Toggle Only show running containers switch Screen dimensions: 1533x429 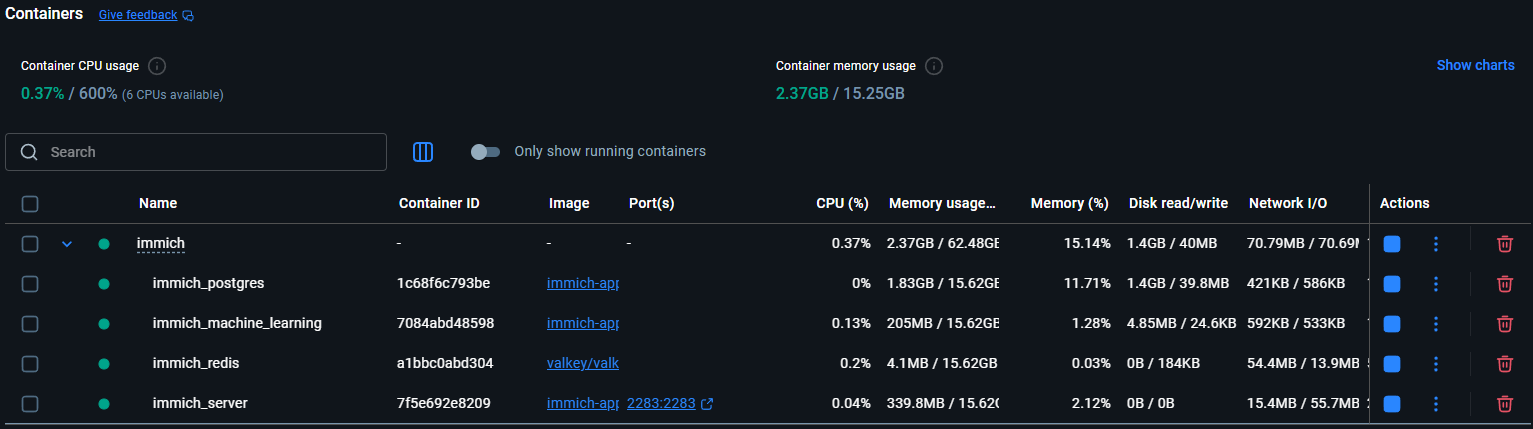[x=485, y=152]
